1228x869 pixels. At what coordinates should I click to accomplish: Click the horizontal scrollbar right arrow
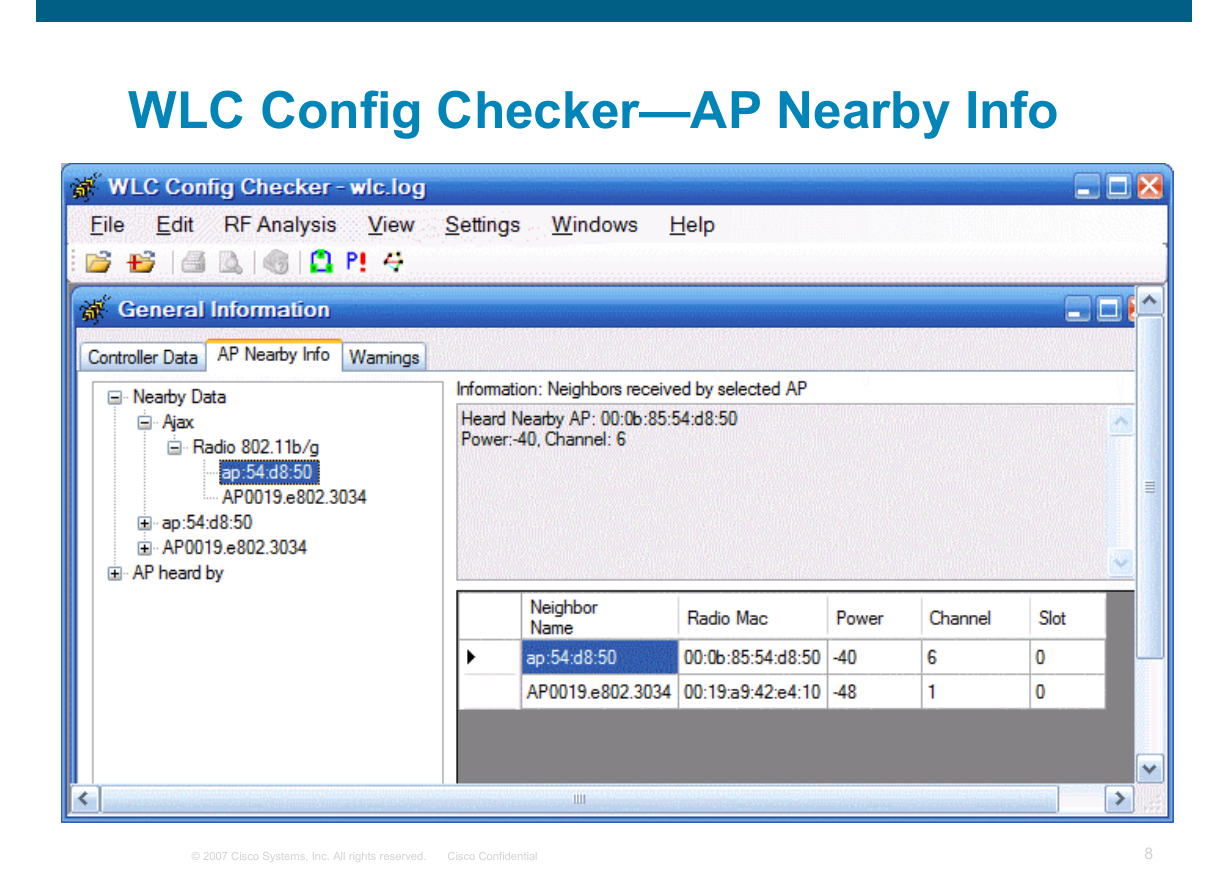click(x=1119, y=798)
